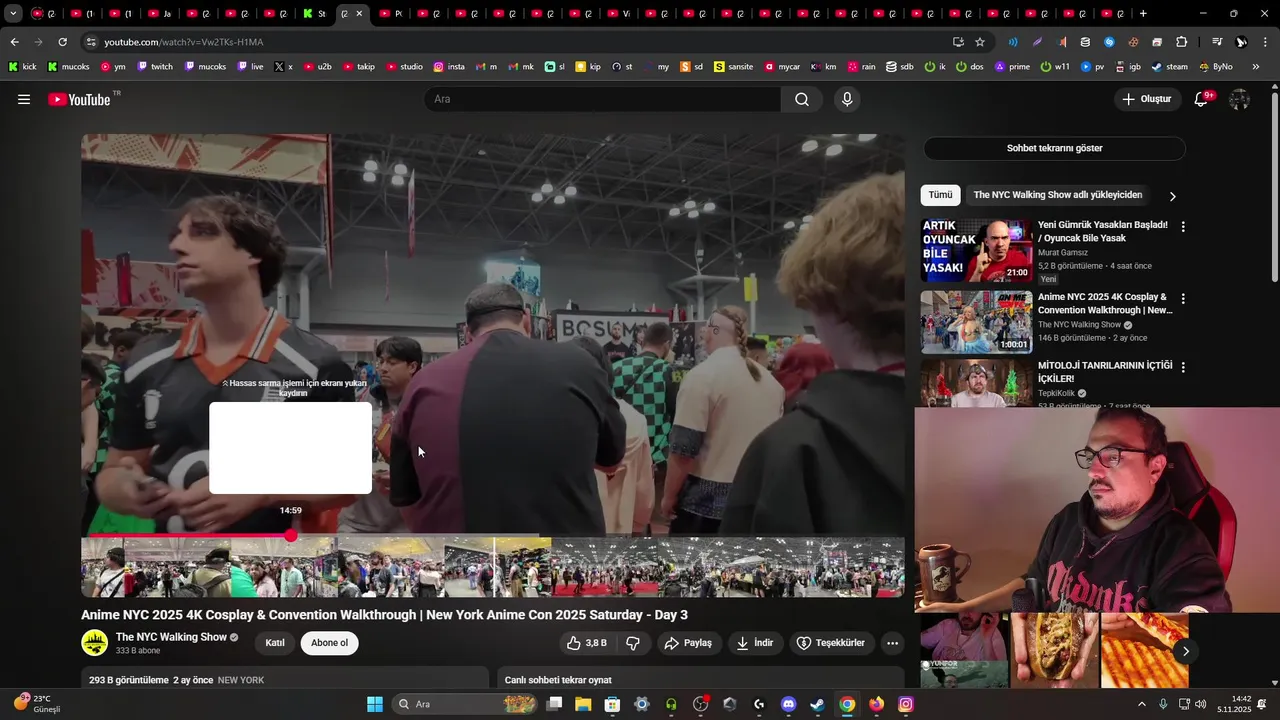Open the Windows Start menu
Image resolution: width=1280 pixels, height=720 pixels.
[x=375, y=704]
